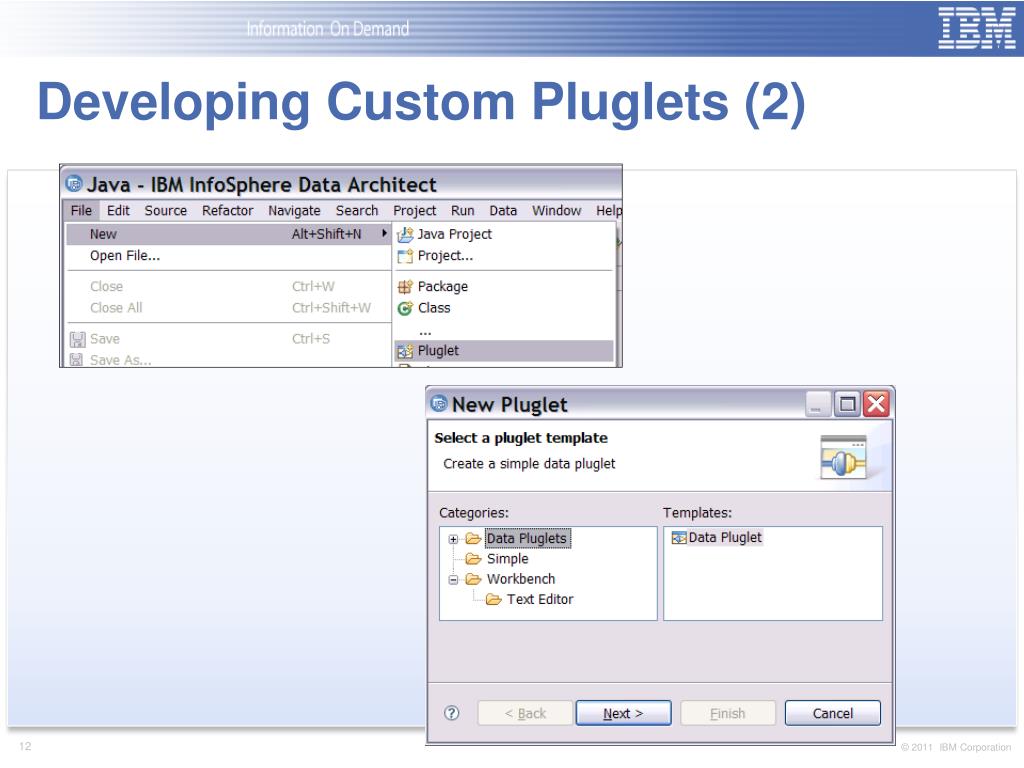1024x768 pixels.
Task: Choose Package from the New submenu
Action: point(504,287)
